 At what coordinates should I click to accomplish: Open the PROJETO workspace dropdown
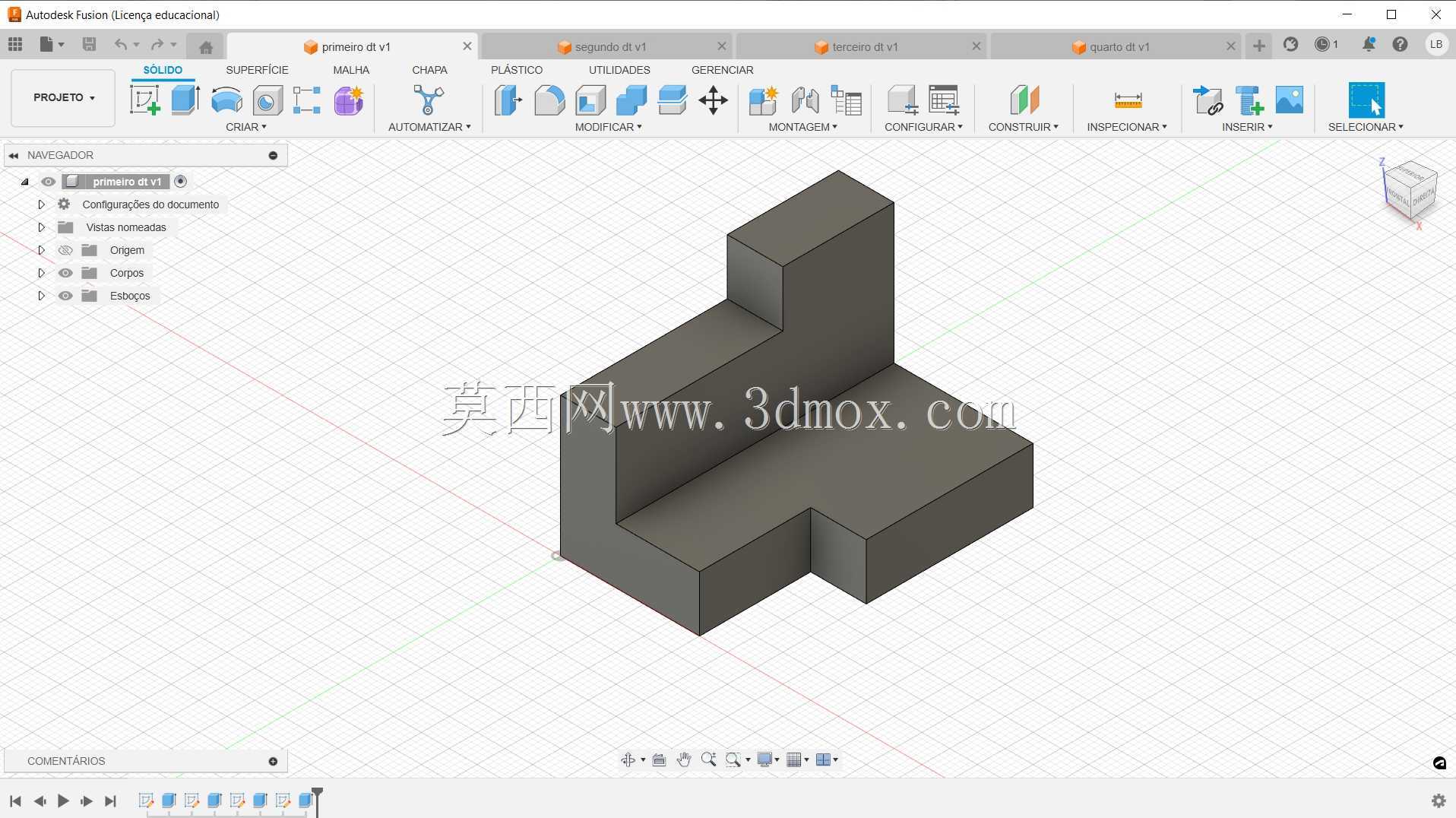coord(63,98)
